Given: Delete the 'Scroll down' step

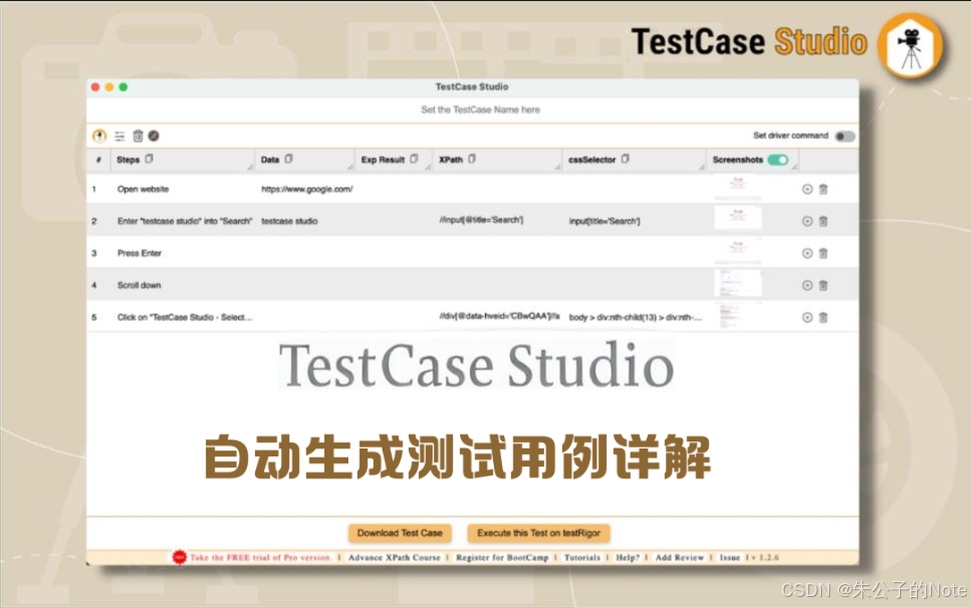Looking at the screenshot, I should pyautogui.click(x=824, y=285).
